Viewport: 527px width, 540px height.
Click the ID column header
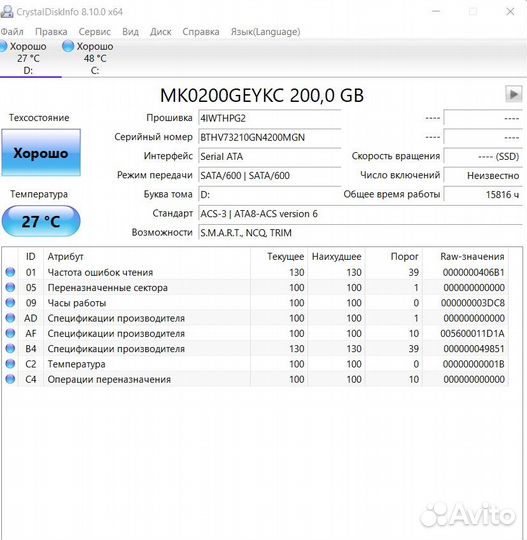(31, 257)
